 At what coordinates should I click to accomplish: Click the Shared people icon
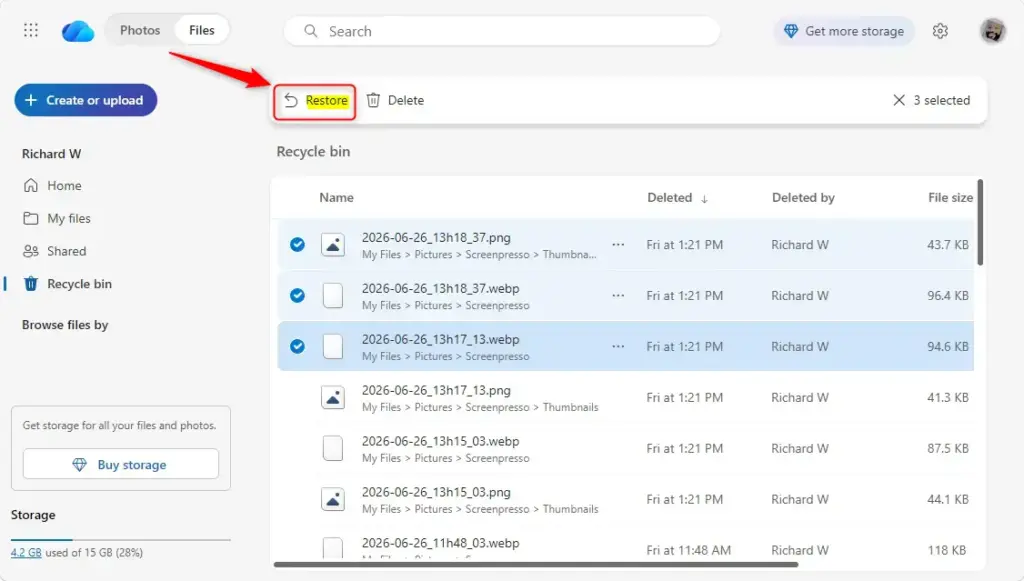click(31, 251)
